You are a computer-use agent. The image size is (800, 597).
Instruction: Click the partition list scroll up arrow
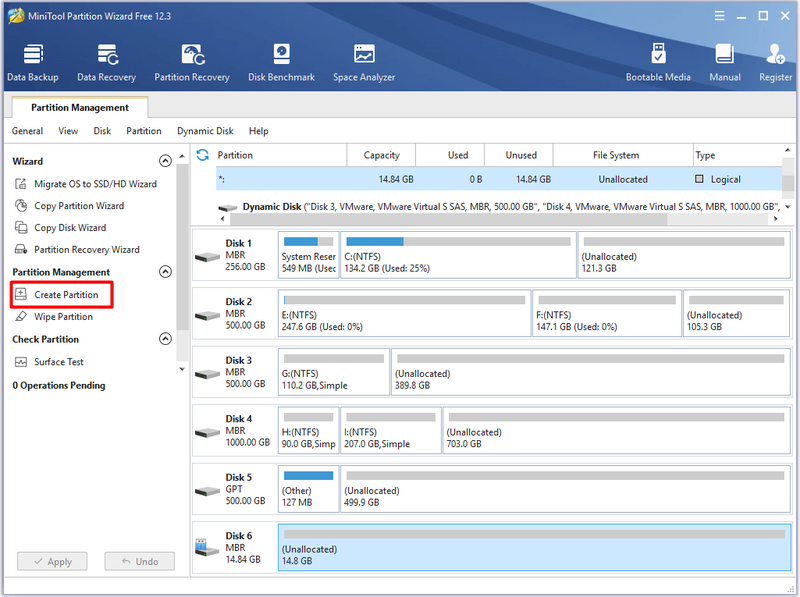787,150
